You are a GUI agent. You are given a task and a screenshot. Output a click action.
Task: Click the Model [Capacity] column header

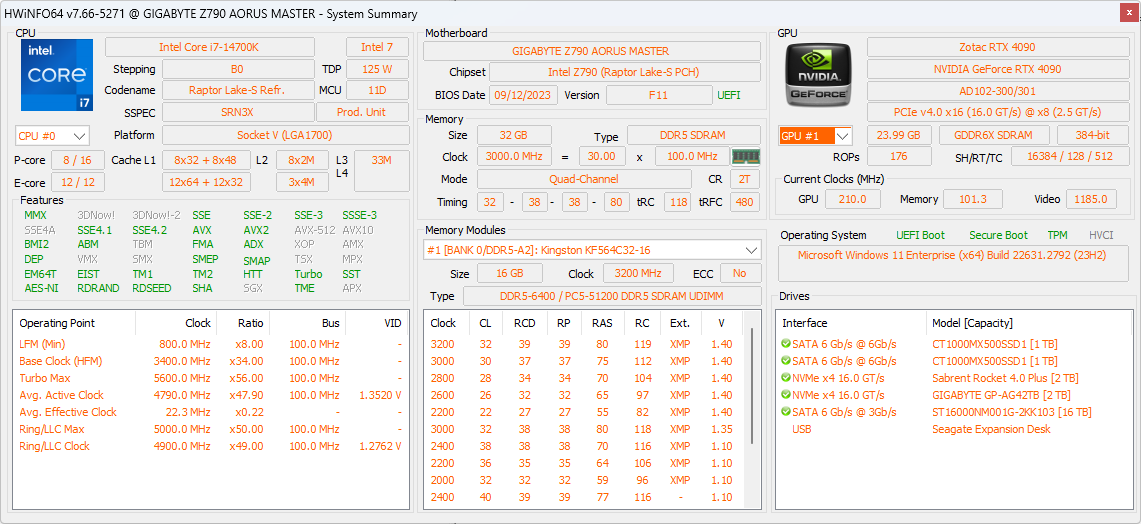972,323
